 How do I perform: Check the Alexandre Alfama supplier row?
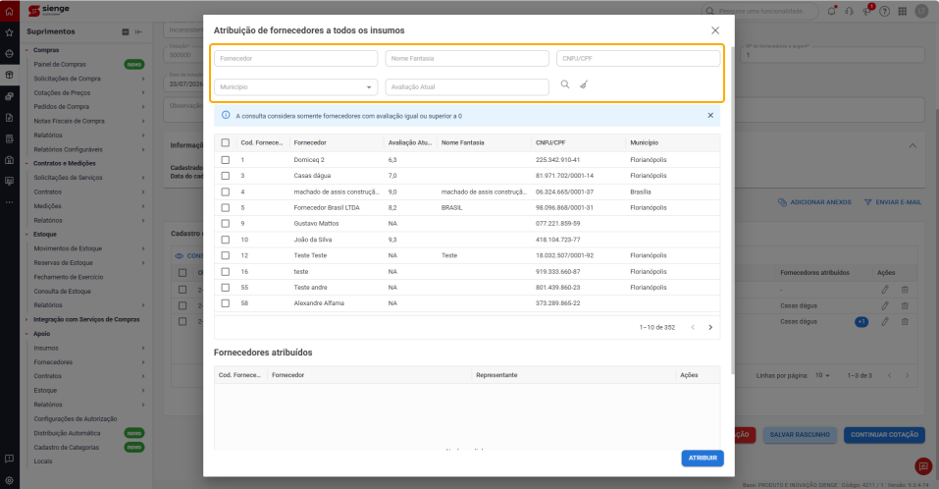tap(225, 303)
